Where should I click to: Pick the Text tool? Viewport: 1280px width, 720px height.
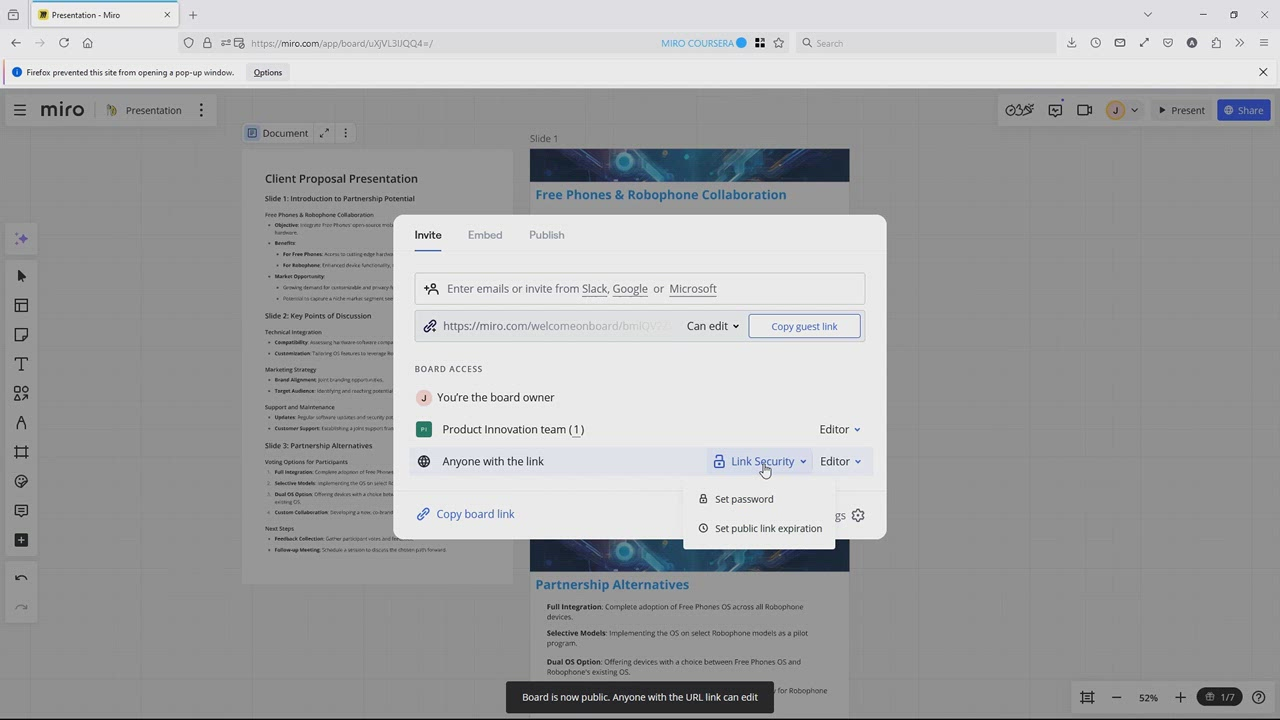[x=21, y=364]
